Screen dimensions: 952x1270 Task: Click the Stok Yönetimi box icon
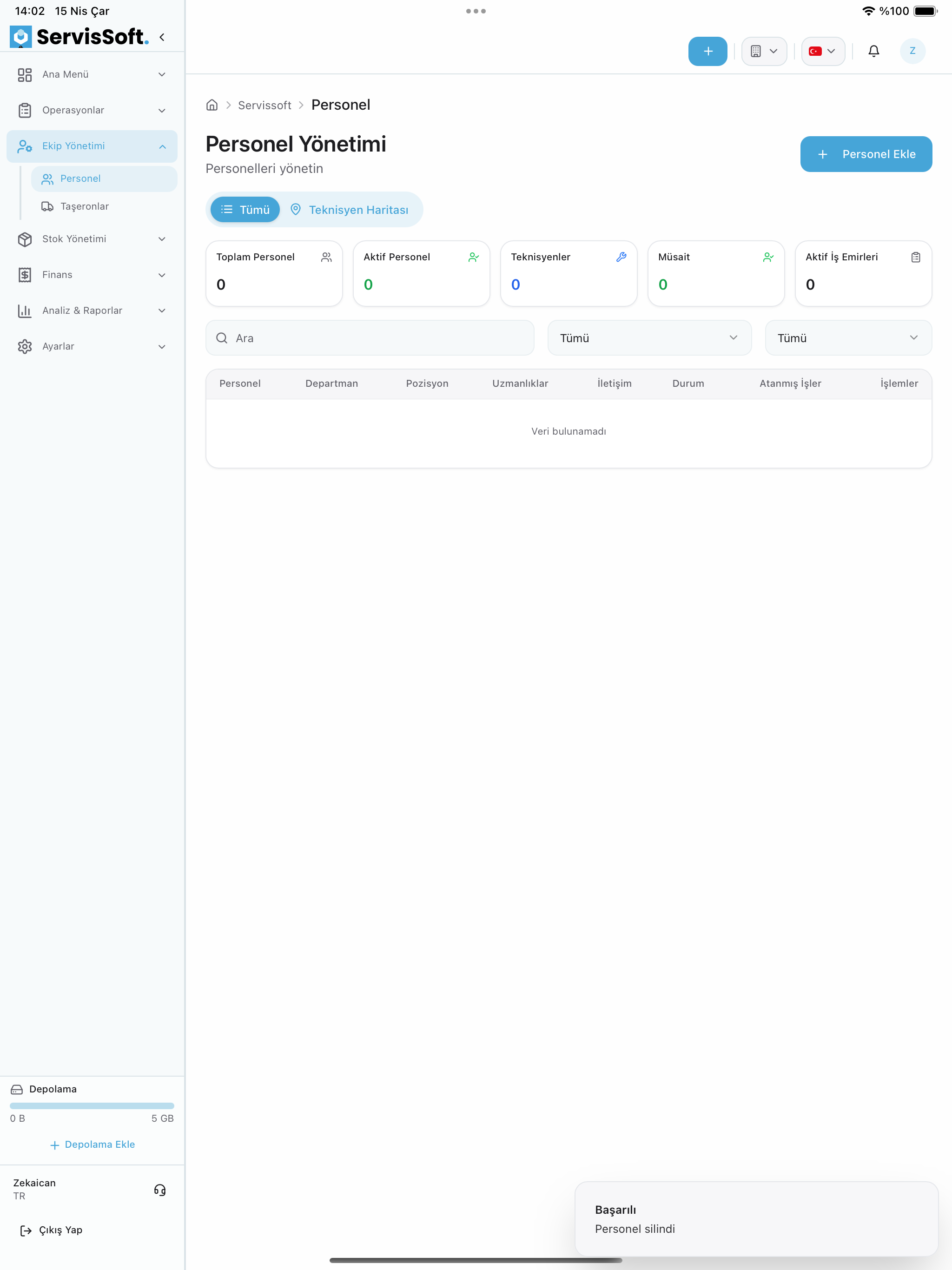pyautogui.click(x=25, y=239)
